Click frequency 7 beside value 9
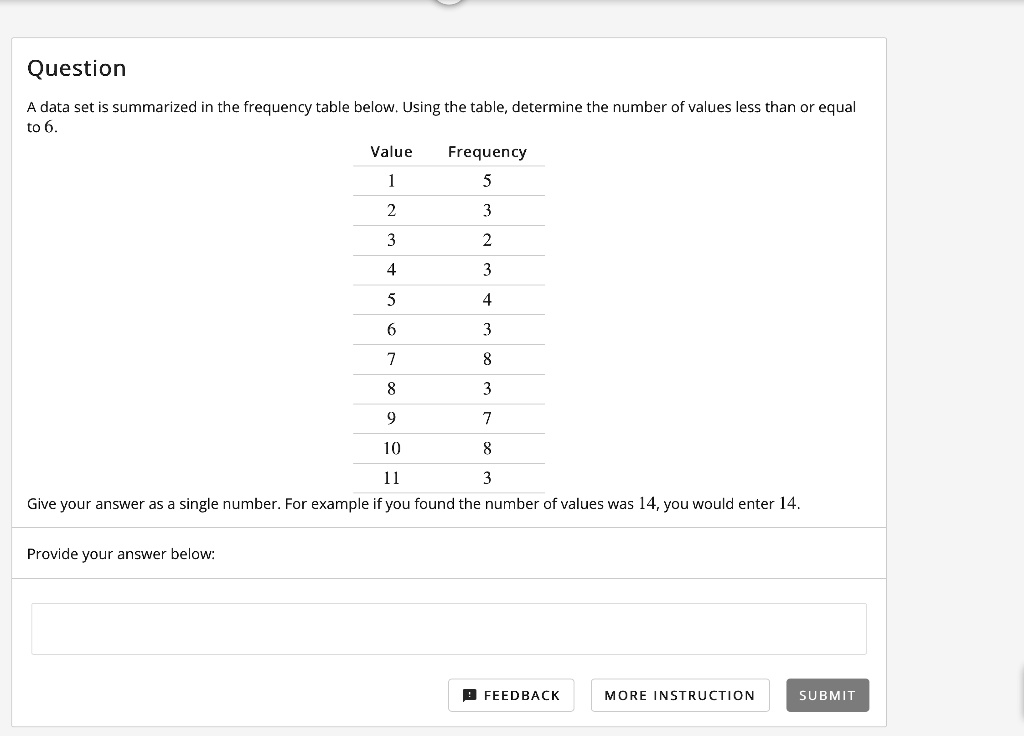 point(487,418)
